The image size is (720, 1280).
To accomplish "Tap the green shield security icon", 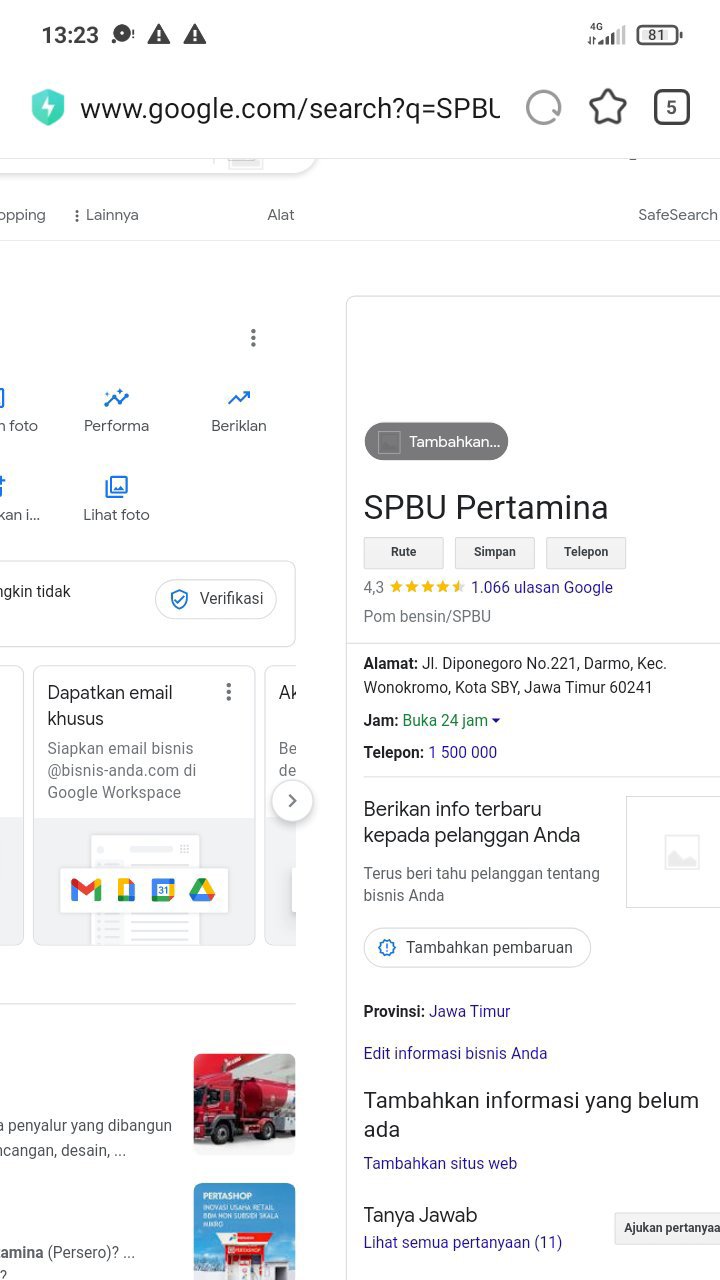I will pyautogui.click(x=48, y=108).
